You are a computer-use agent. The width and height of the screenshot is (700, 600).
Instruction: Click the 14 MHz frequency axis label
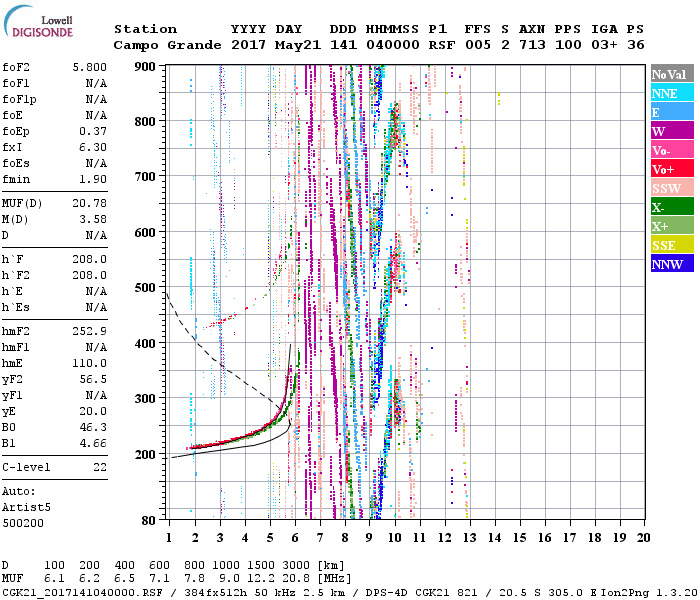point(494,538)
